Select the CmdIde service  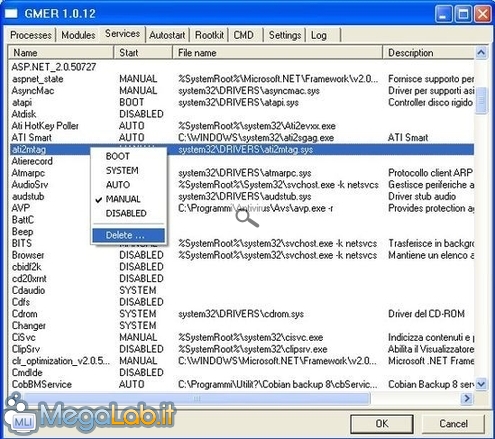click(x=27, y=372)
